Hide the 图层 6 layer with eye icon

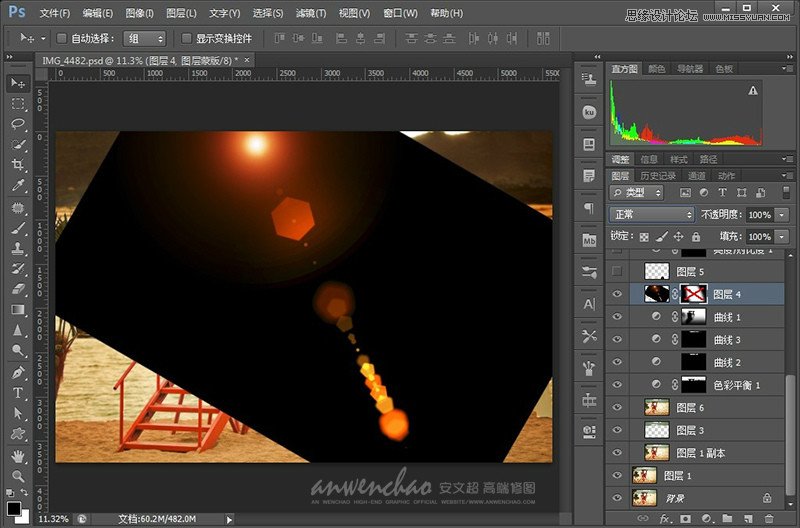pyautogui.click(x=617, y=407)
